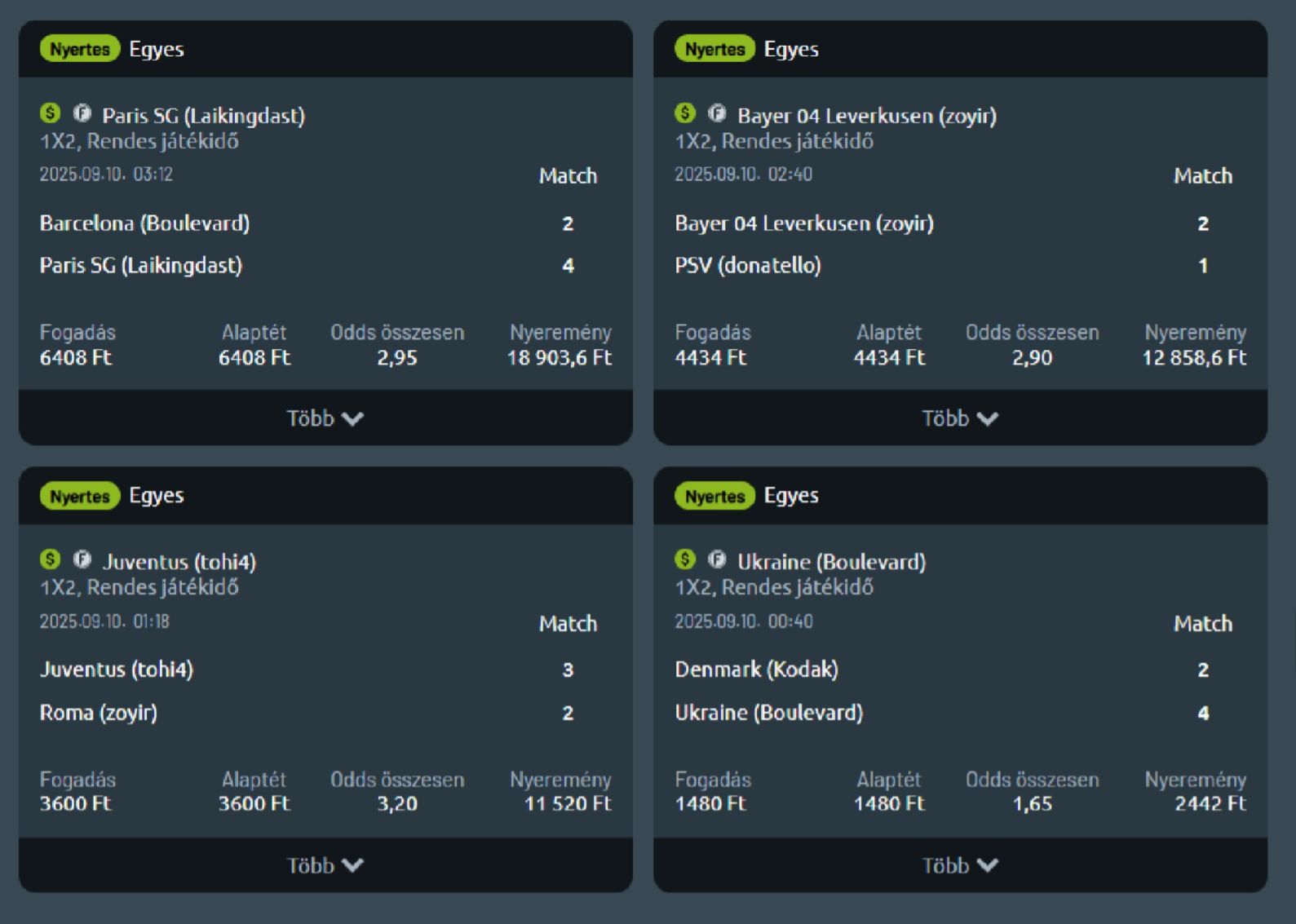Expand Több on the Barcelona vs Paris SG bet
This screenshot has height=924, width=1296.
(x=325, y=418)
